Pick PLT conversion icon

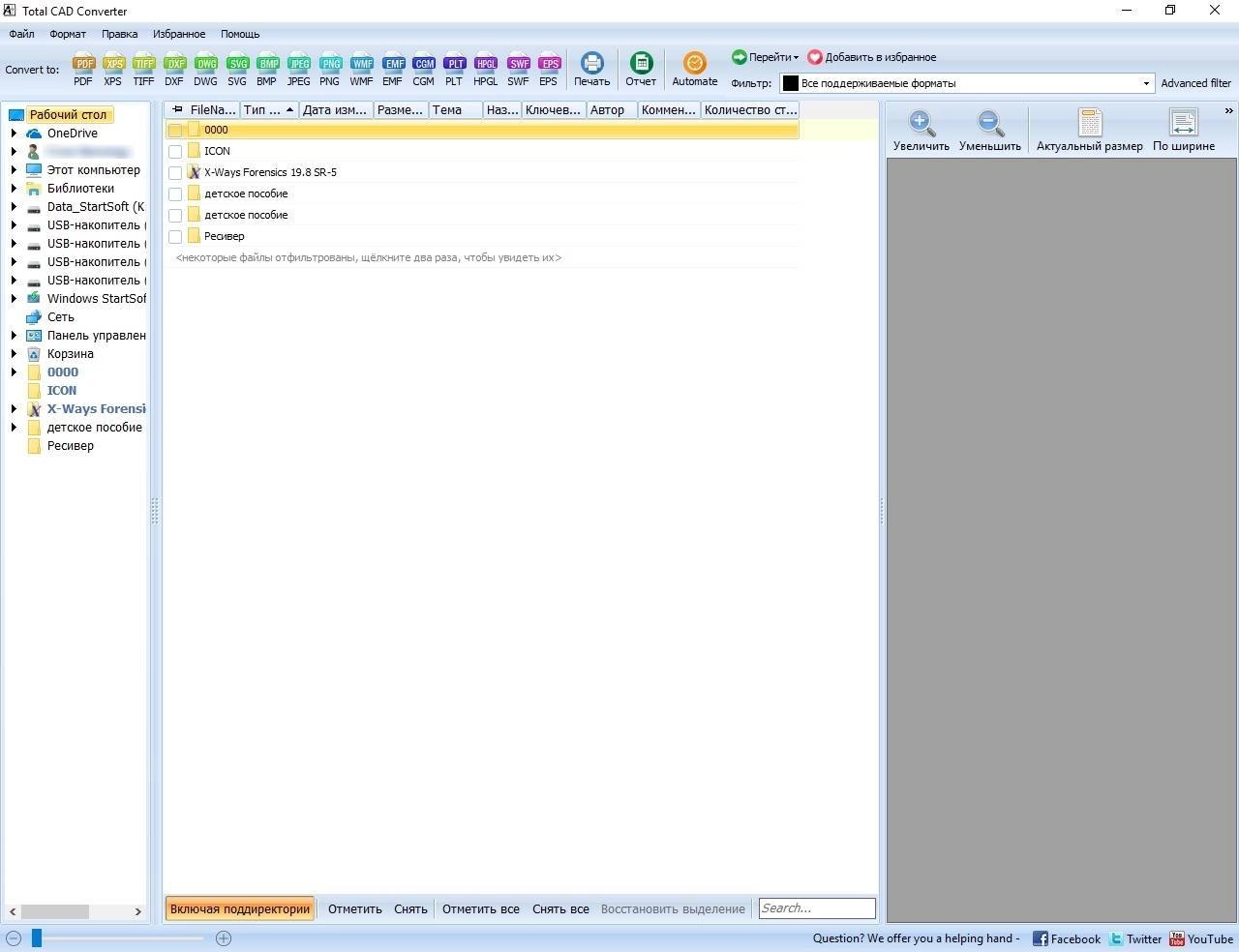454,69
